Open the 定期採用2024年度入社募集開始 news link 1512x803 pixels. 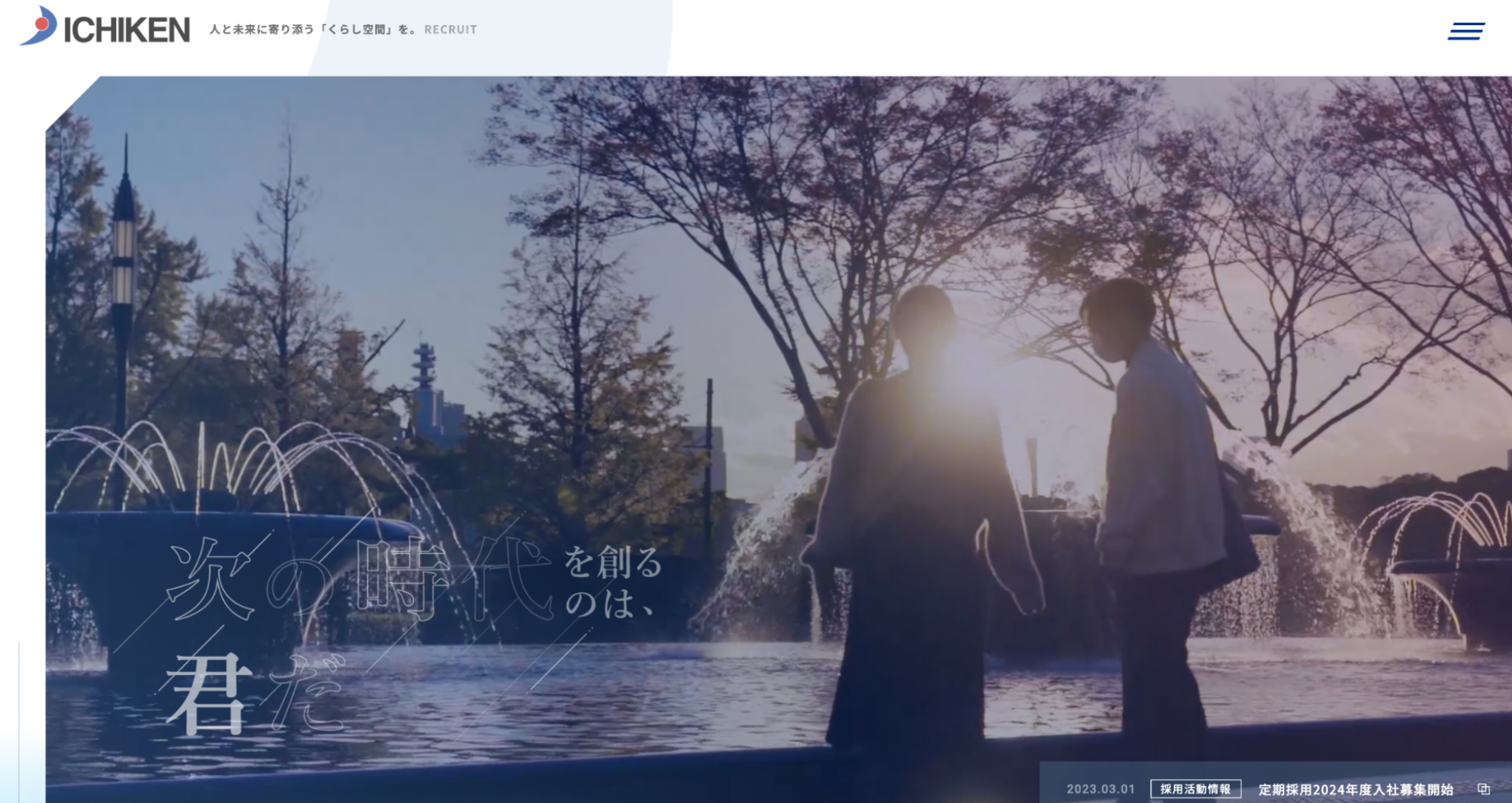[1355, 790]
